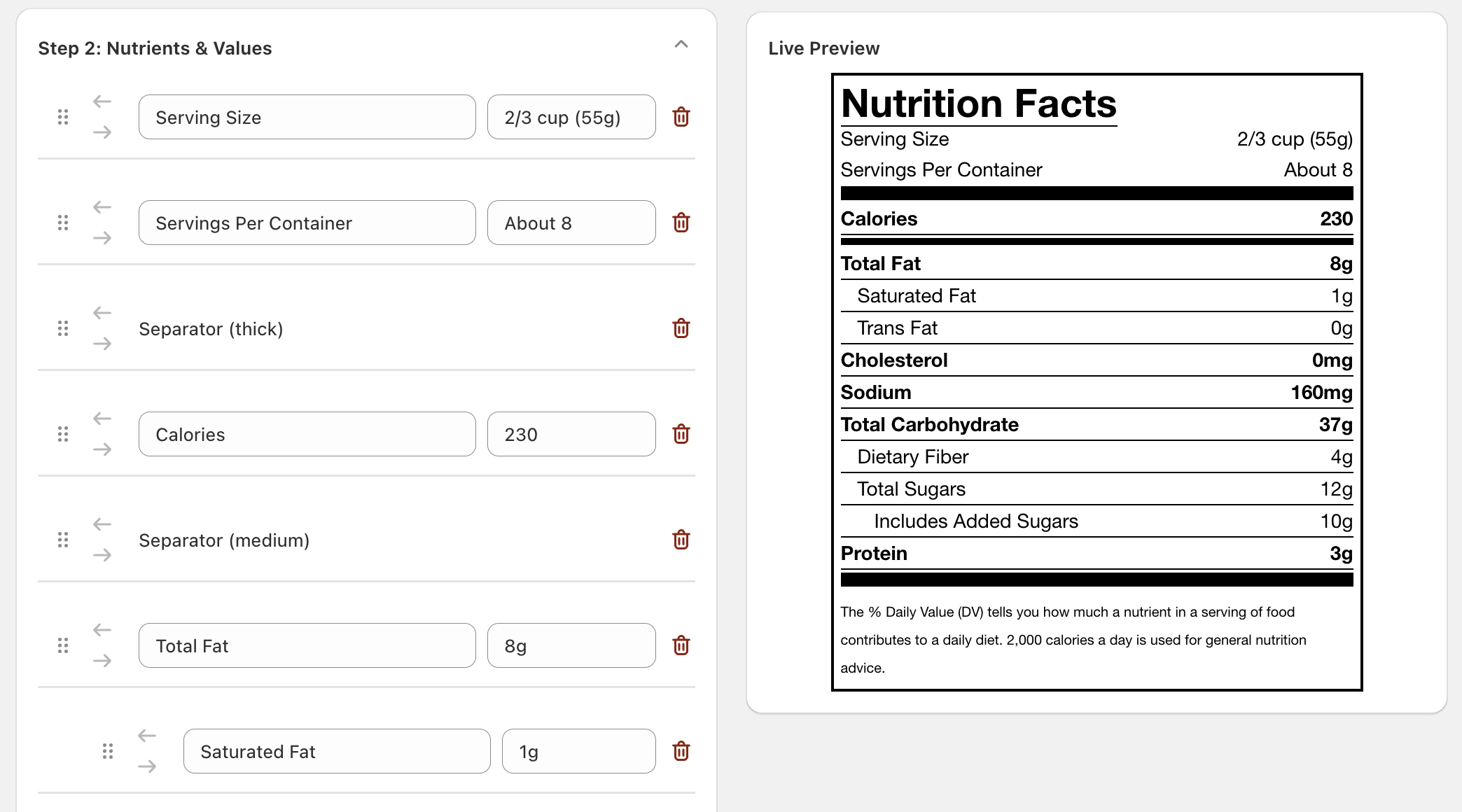The image size is (1462, 812).
Task: Indent the Servings Per Container row
Action: click(x=102, y=238)
